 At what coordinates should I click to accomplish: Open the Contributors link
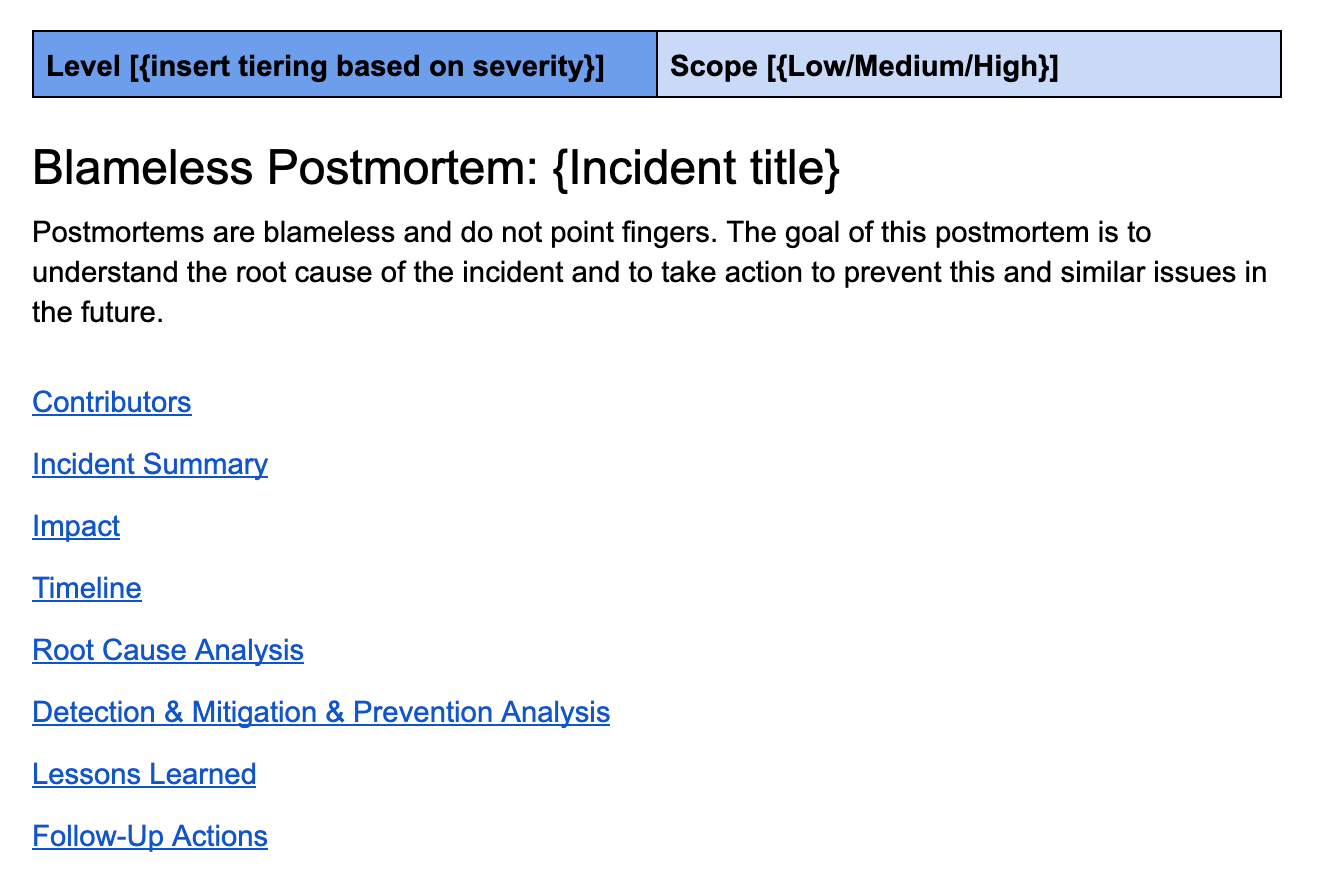coord(112,402)
